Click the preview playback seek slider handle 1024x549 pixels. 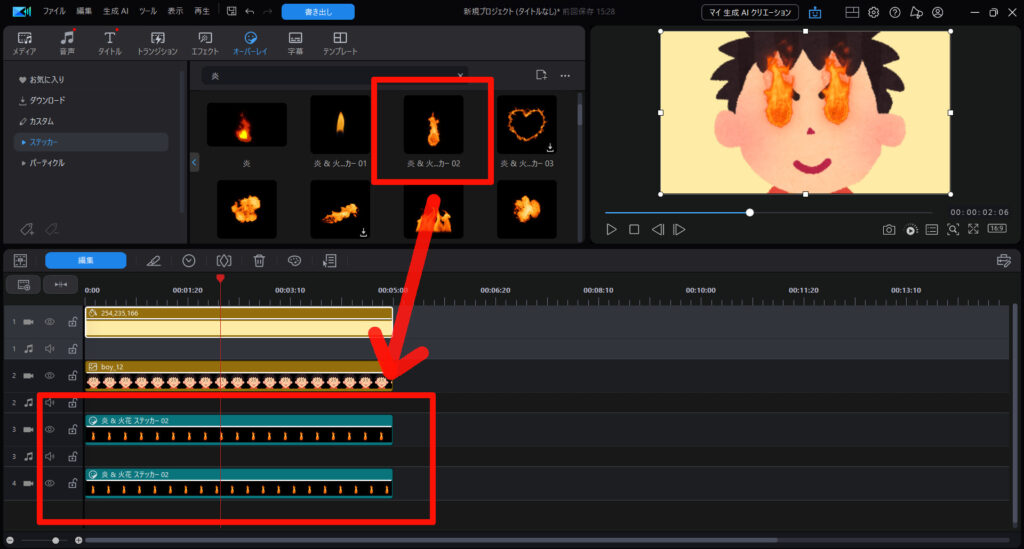[x=750, y=212]
